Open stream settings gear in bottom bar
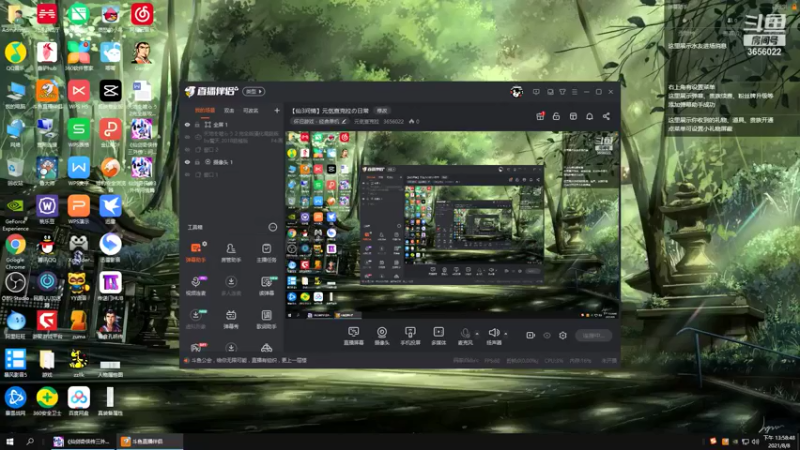 (563, 335)
